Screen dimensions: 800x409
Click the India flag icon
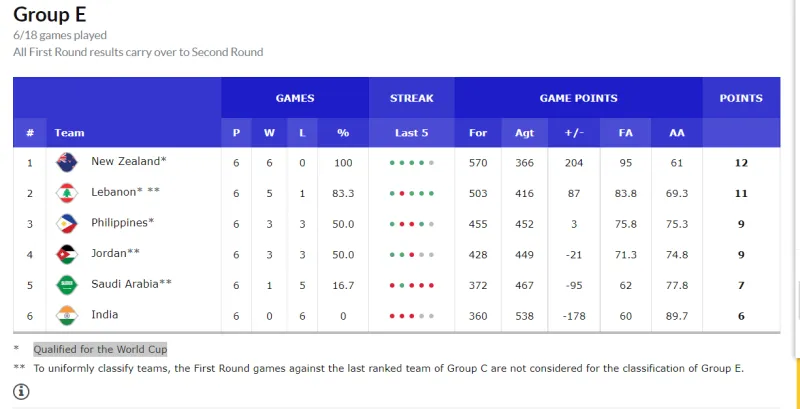tap(66, 316)
